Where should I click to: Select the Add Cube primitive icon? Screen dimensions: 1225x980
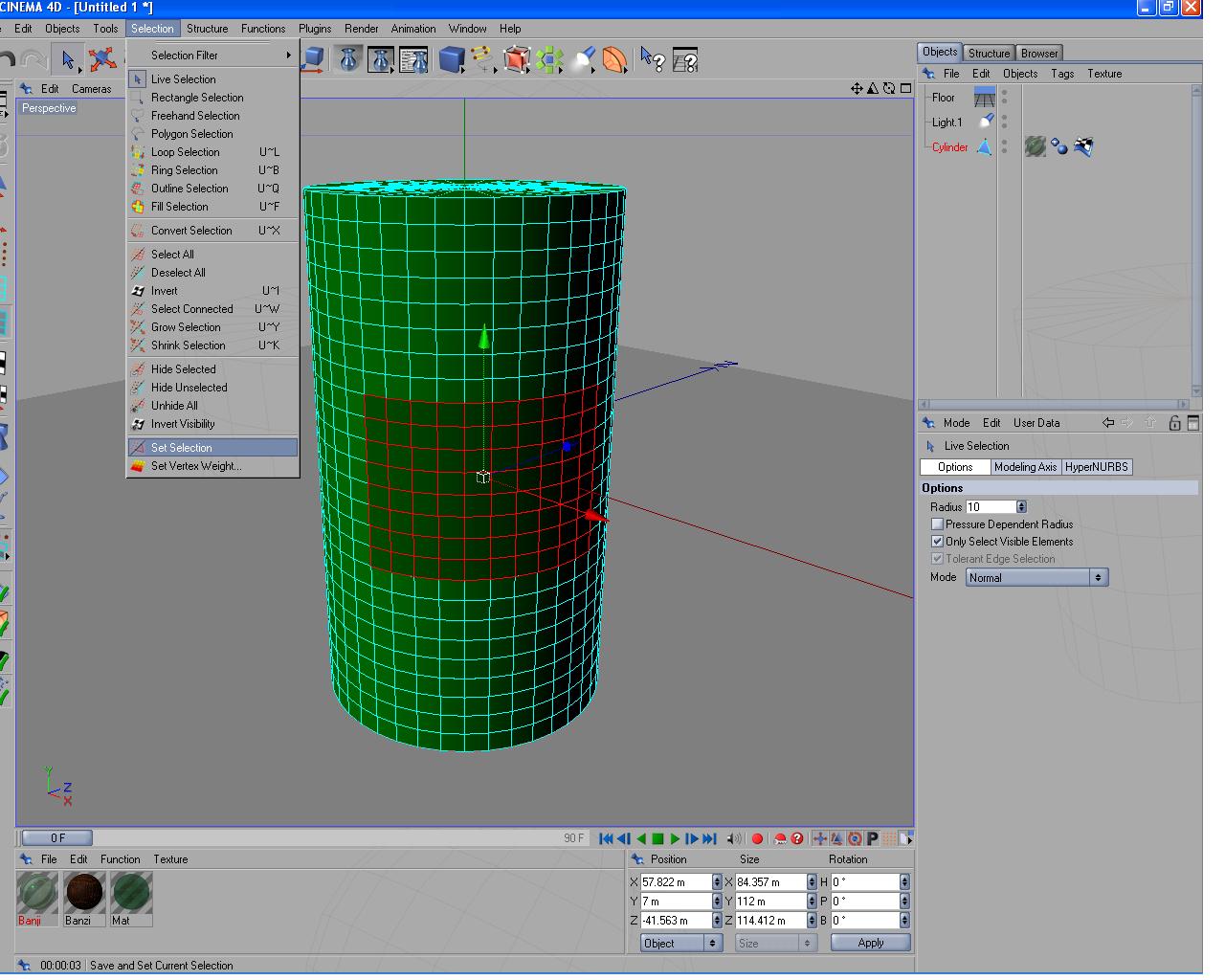[x=451, y=60]
